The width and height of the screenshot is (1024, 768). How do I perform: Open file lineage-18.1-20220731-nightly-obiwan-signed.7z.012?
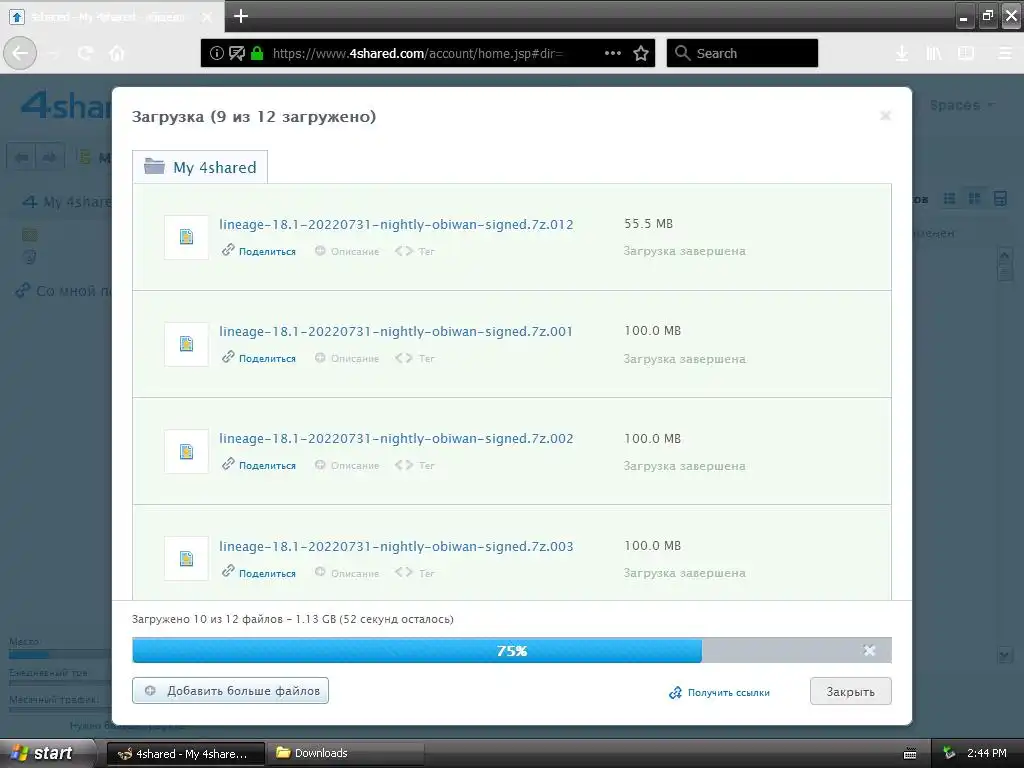(396, 224)
